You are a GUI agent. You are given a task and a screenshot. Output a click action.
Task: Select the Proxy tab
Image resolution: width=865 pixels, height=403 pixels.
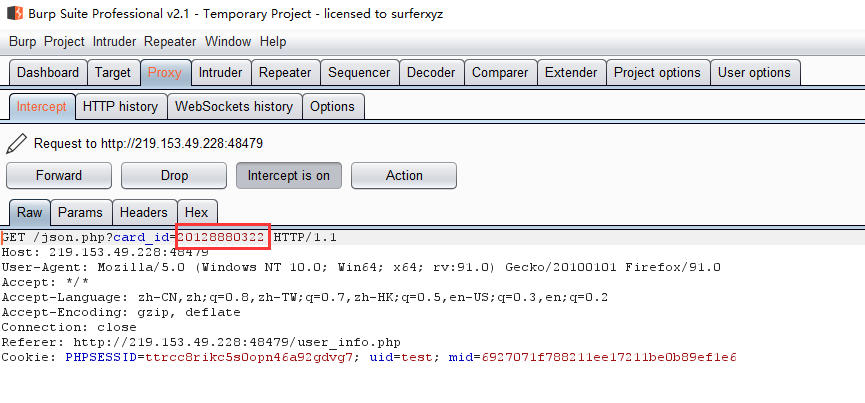point(165,73)
